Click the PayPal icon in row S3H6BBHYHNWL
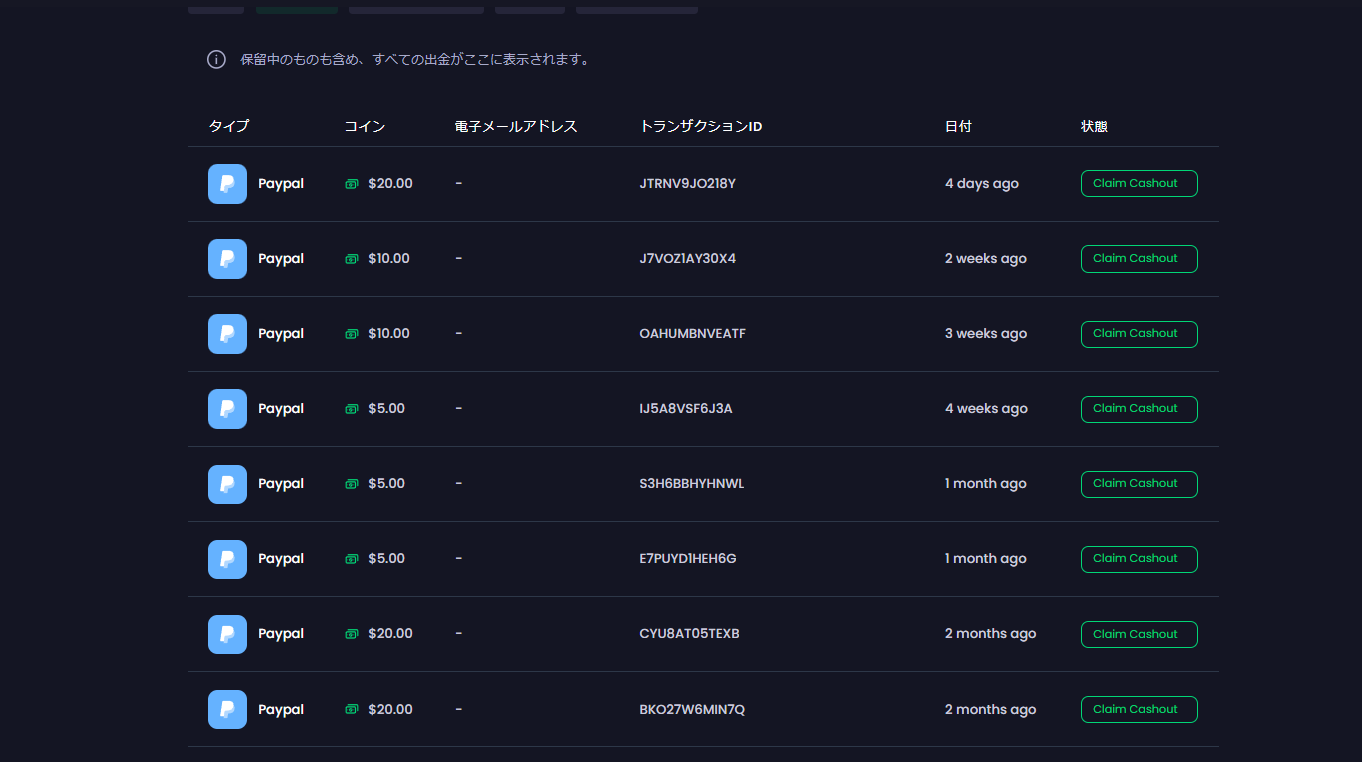 227,484
